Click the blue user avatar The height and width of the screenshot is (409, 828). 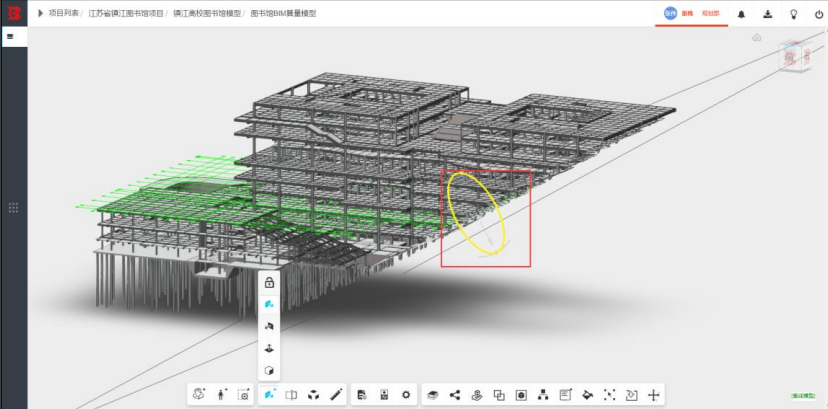tap(670, 14)
